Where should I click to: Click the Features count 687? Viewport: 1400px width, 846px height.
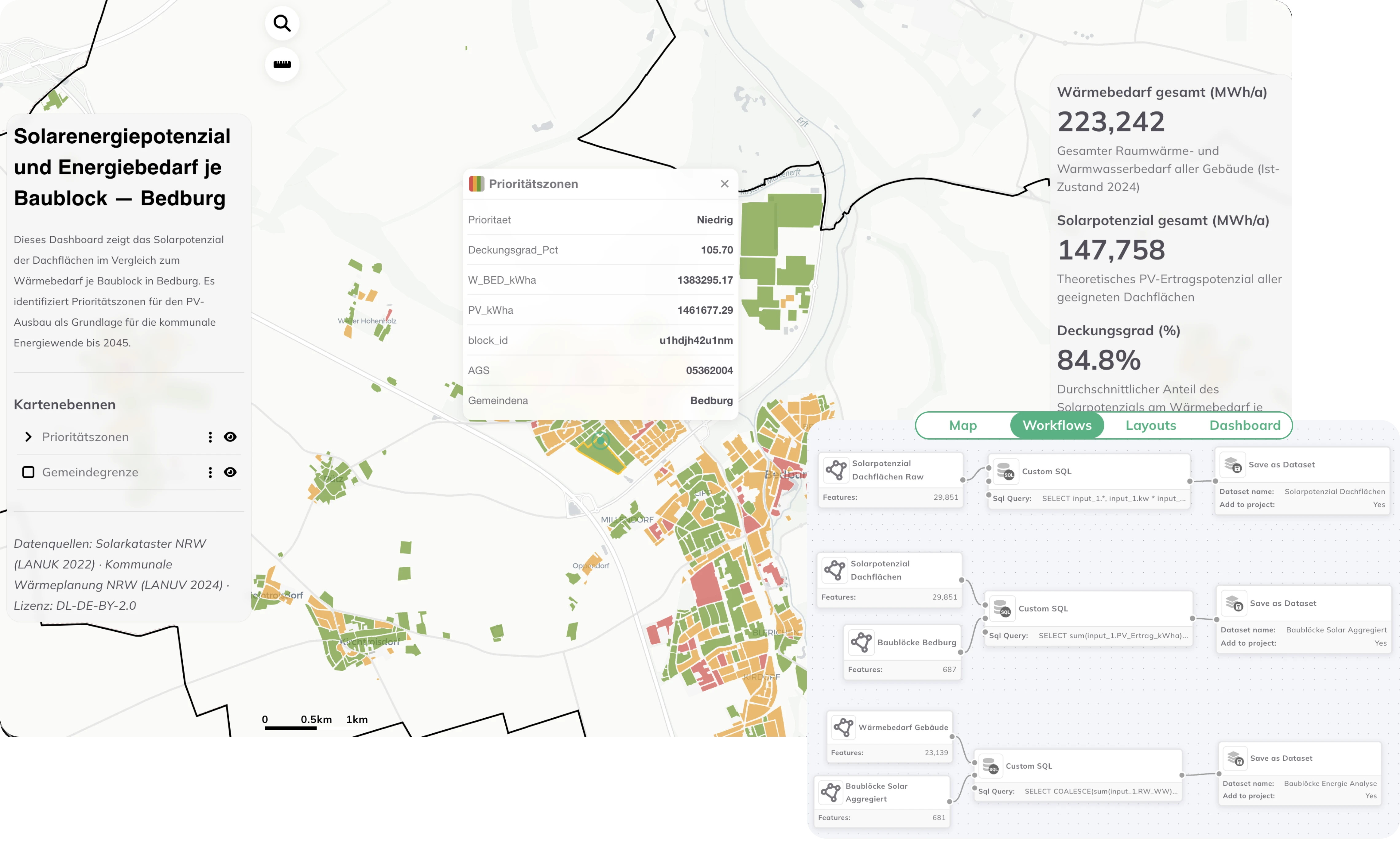click(x=949, y=669)
